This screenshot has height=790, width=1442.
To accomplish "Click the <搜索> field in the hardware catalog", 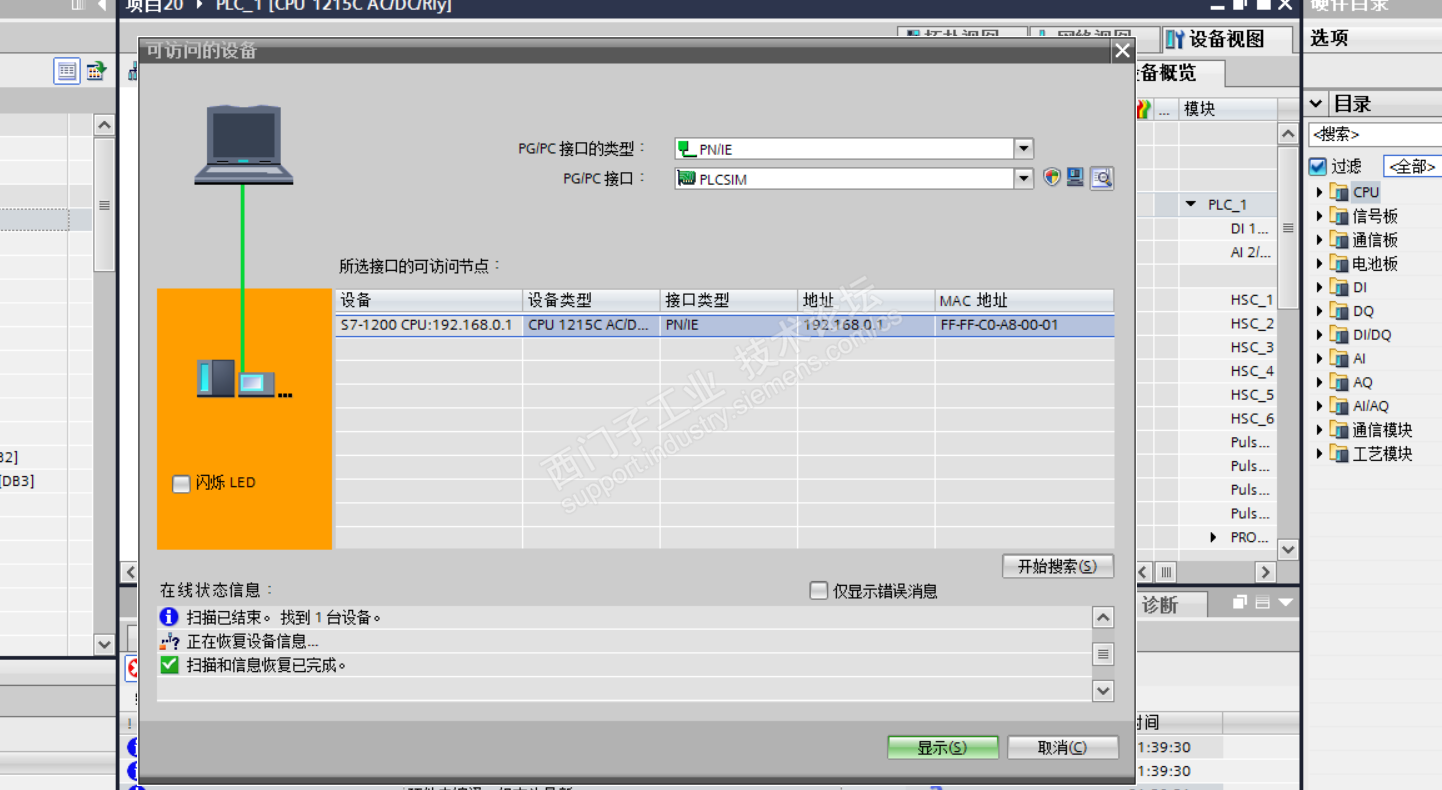I will 1375,134.
